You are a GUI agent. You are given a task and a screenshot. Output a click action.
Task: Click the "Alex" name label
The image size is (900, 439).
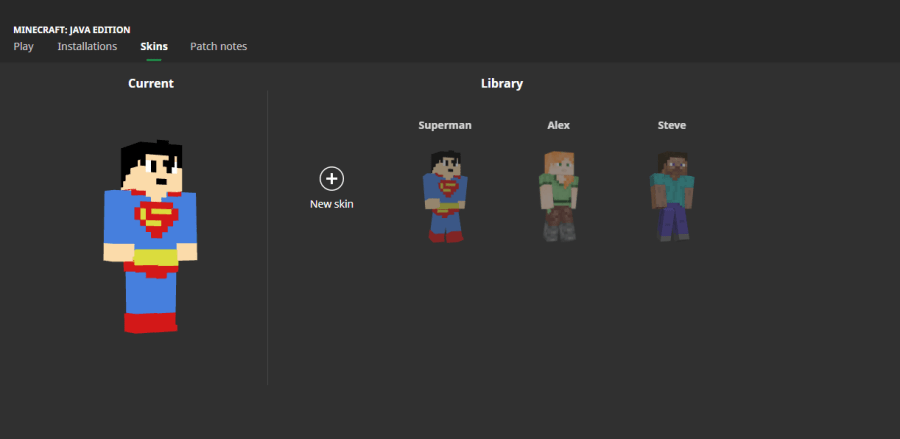(x=558, y=125)
